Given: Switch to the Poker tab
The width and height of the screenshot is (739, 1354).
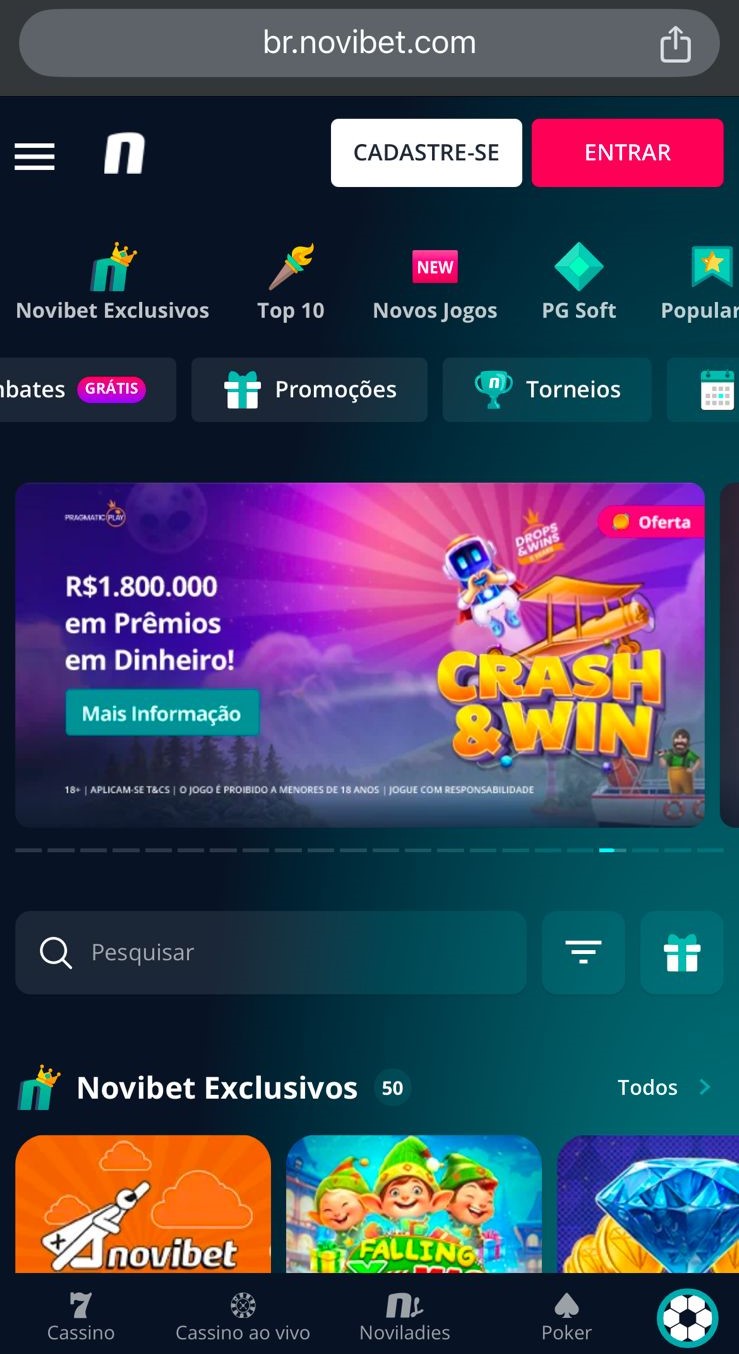Looking at the screenshot, I should [567, 1318].
